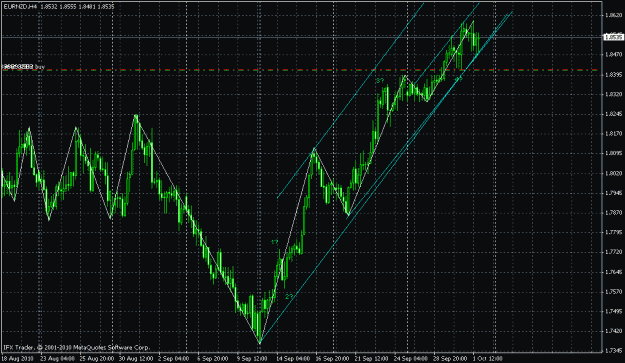Viewport: 625px width, 363px height.
Task: Click the 24 Sep 04:00 time label
Action: coord(411,358)
